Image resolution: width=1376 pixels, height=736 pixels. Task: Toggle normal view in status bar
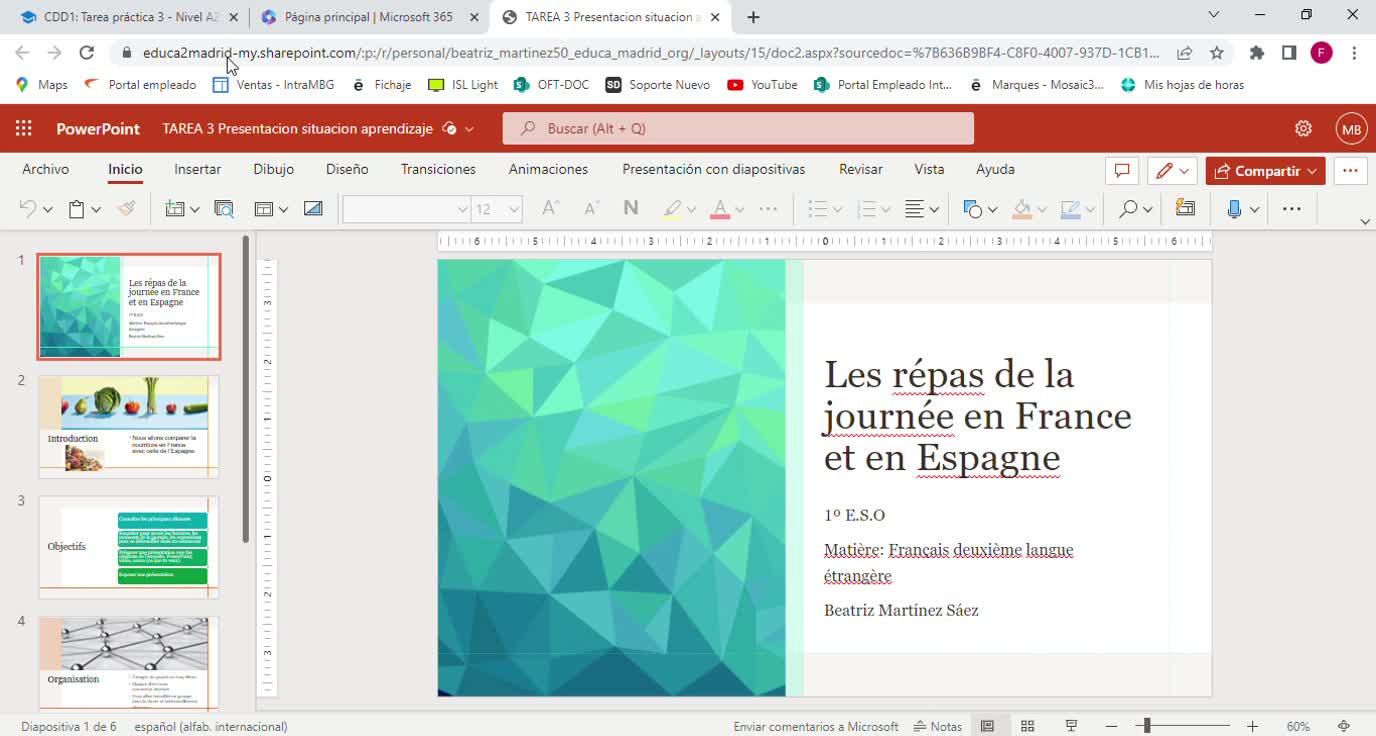(x=987, y=726)
